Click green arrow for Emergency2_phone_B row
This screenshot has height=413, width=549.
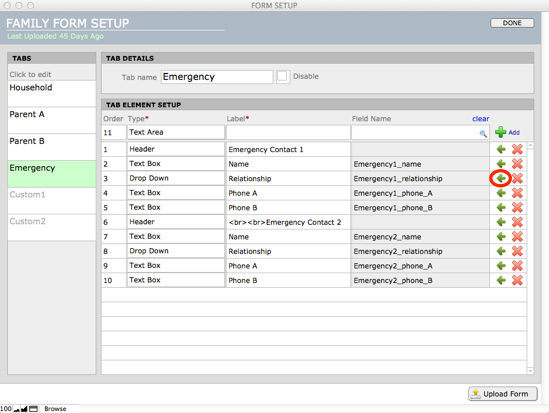click(x=501, y=280)
